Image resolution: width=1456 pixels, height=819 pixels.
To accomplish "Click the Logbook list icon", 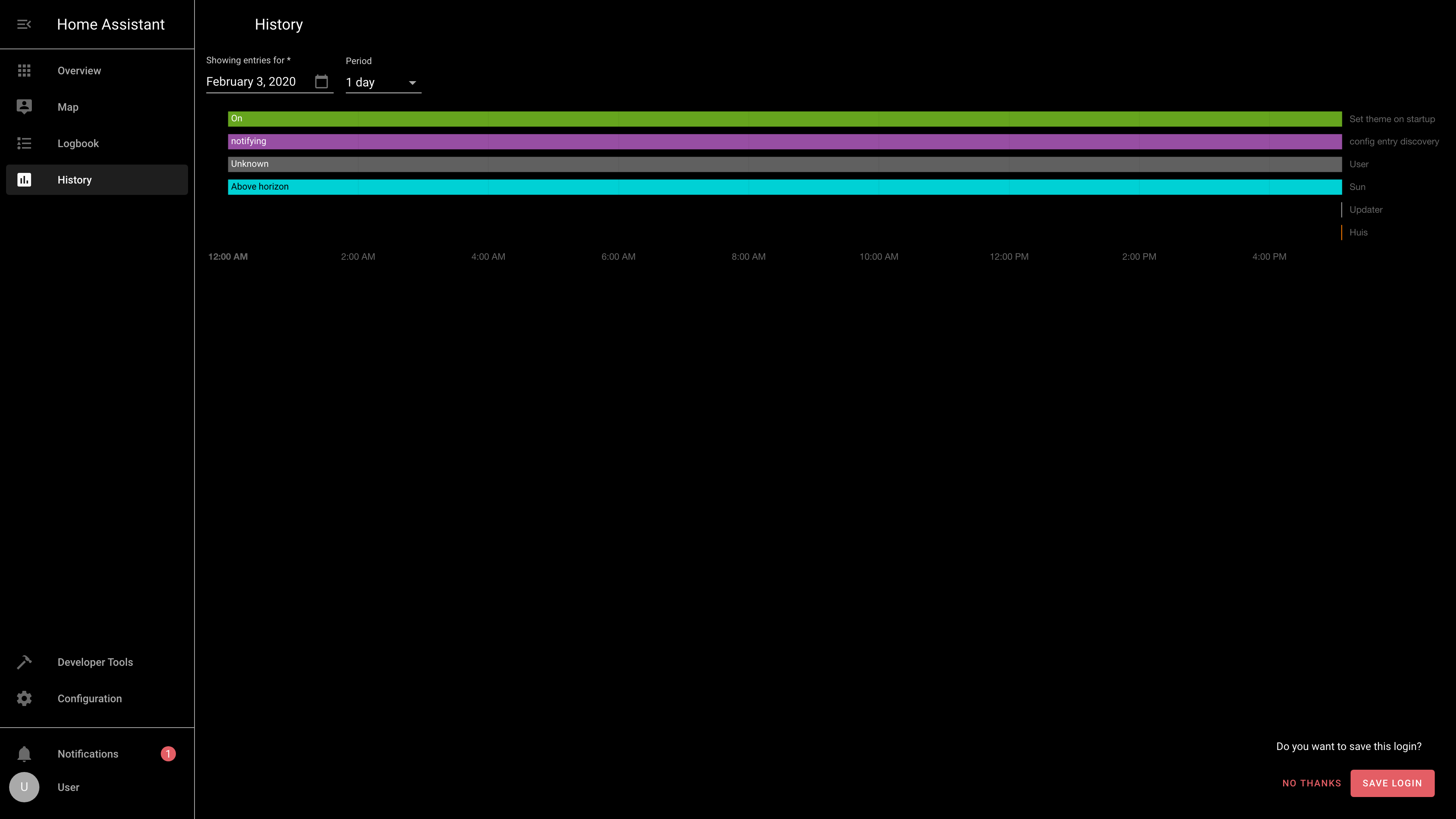I will [24, 144].
